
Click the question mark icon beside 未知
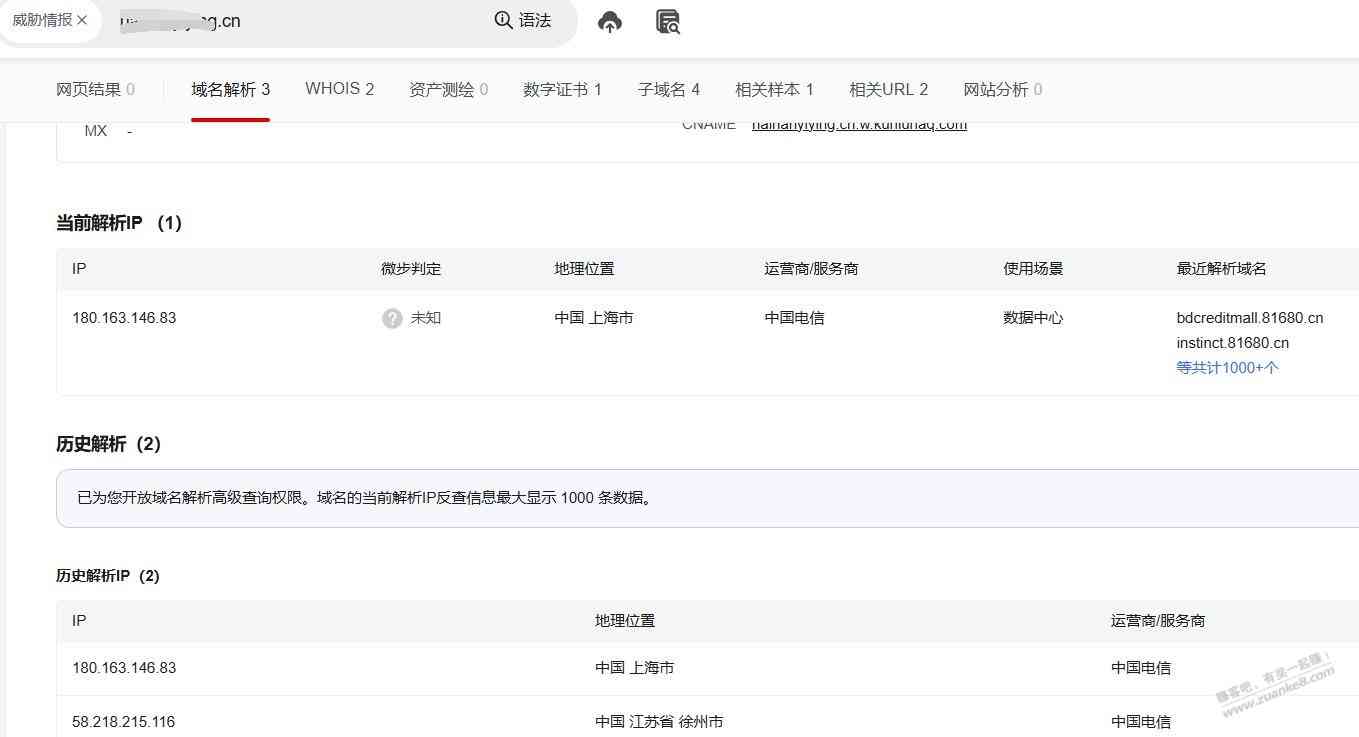point(392,318)
